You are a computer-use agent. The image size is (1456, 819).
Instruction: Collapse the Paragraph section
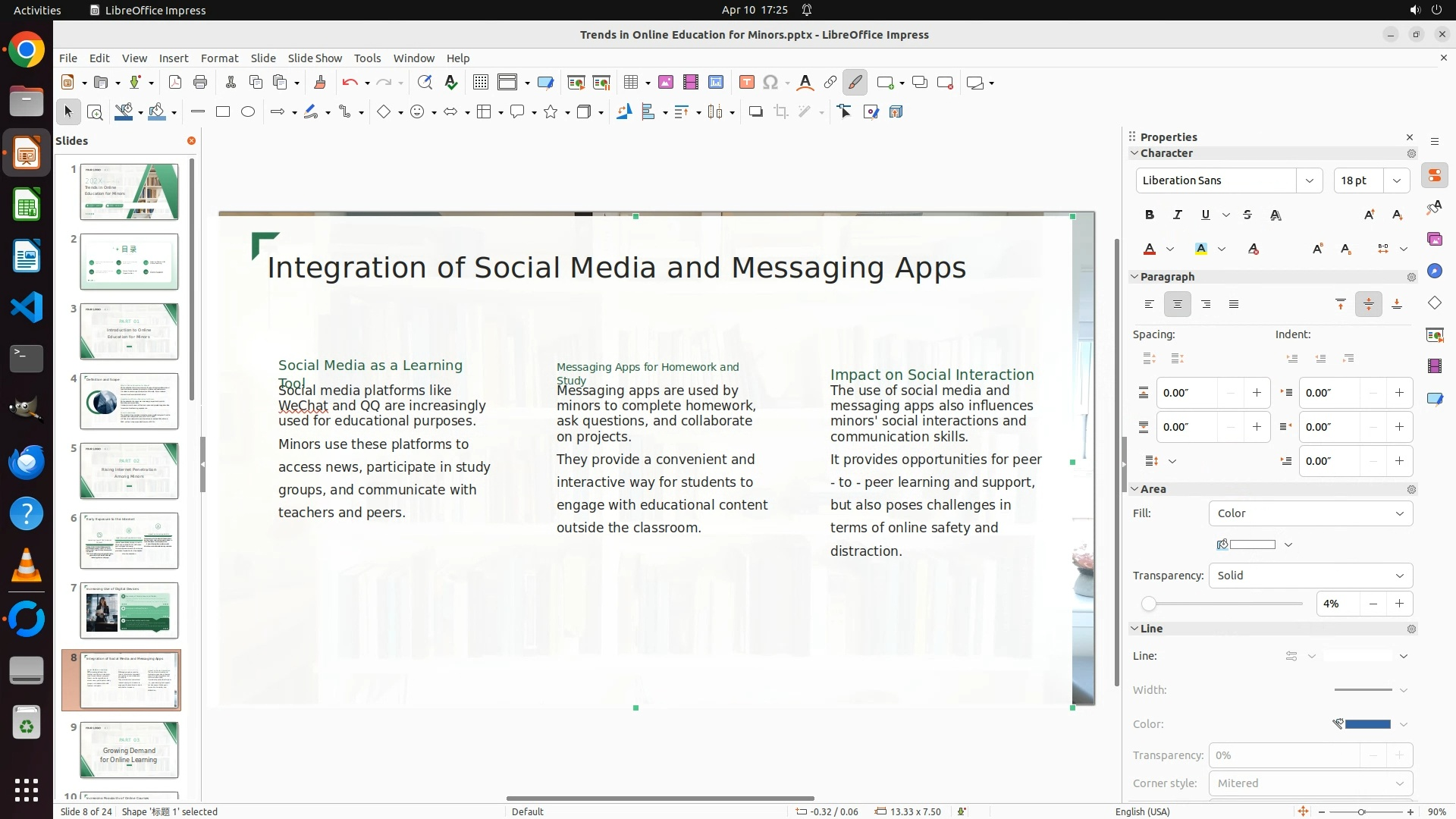[x=1135, y=278]
